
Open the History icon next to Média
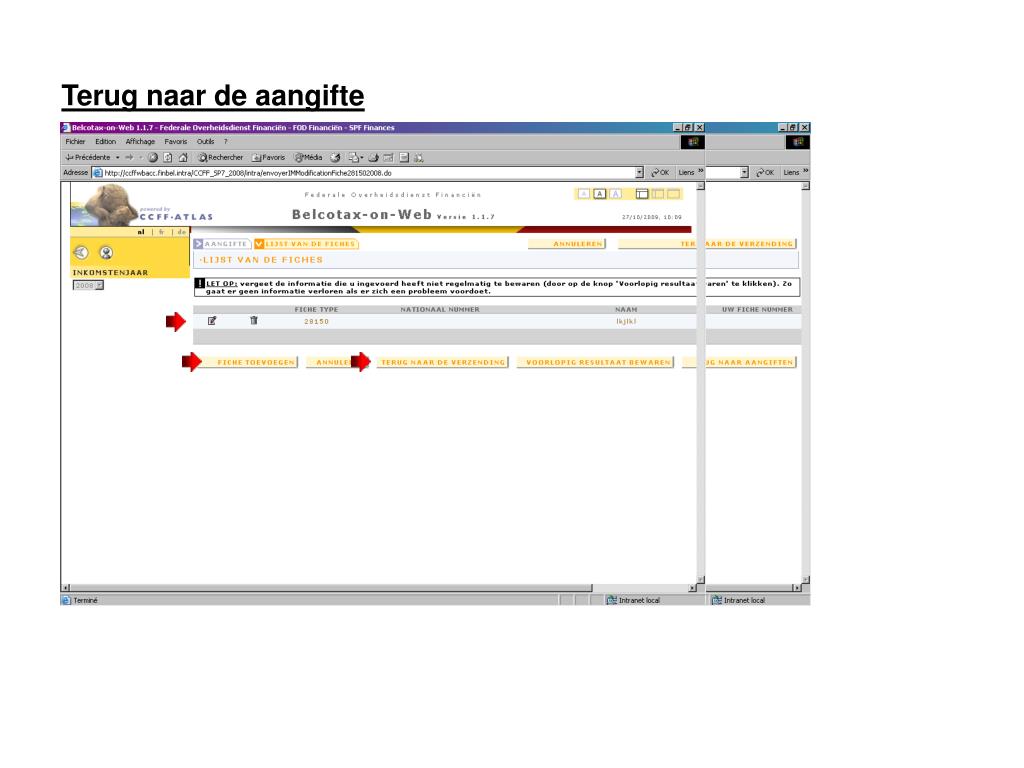[x=335, y=157]
